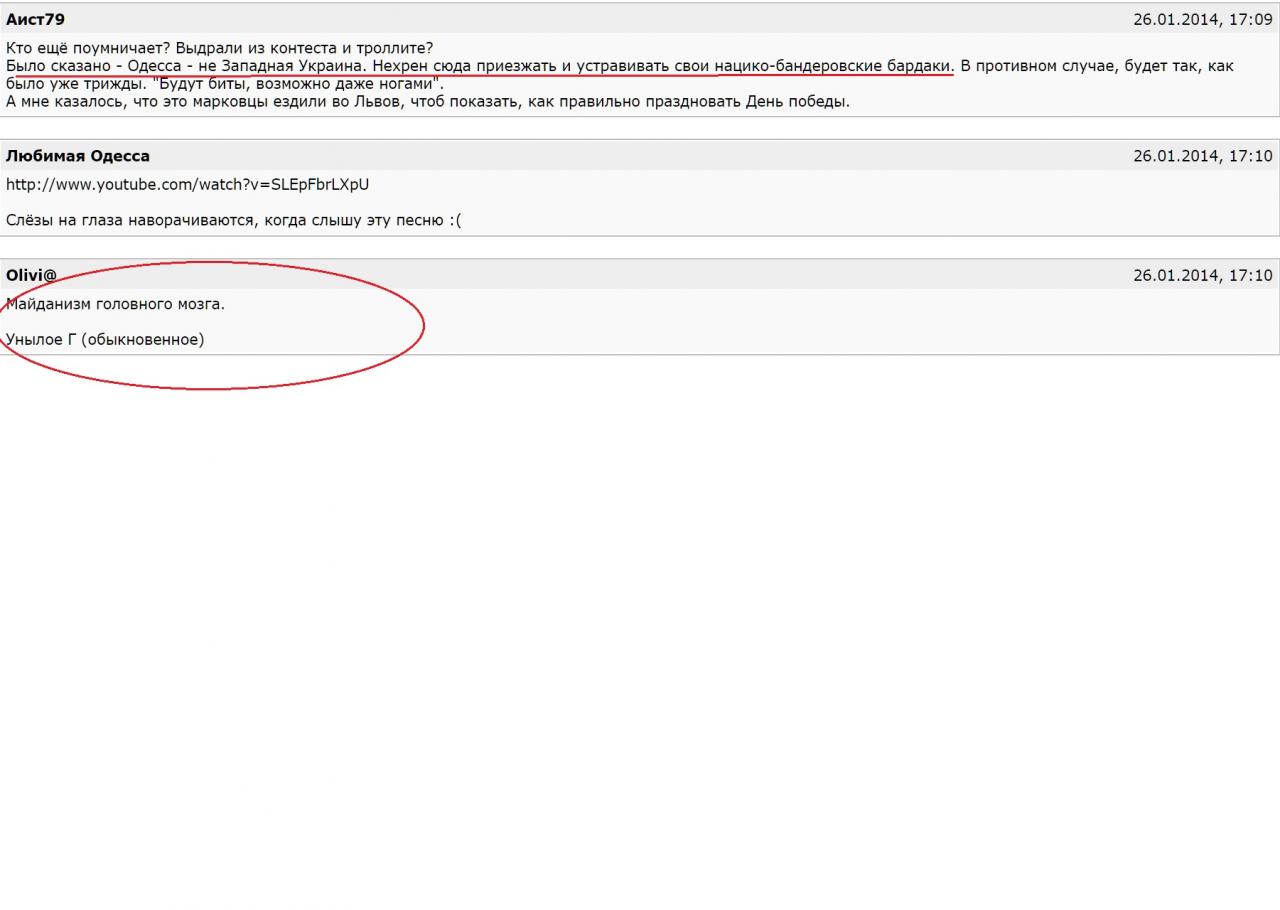The image size is (1280, 910).
Task: Click the 17:09 timestamp on Аист79's post
Action: click(1202, 19)
